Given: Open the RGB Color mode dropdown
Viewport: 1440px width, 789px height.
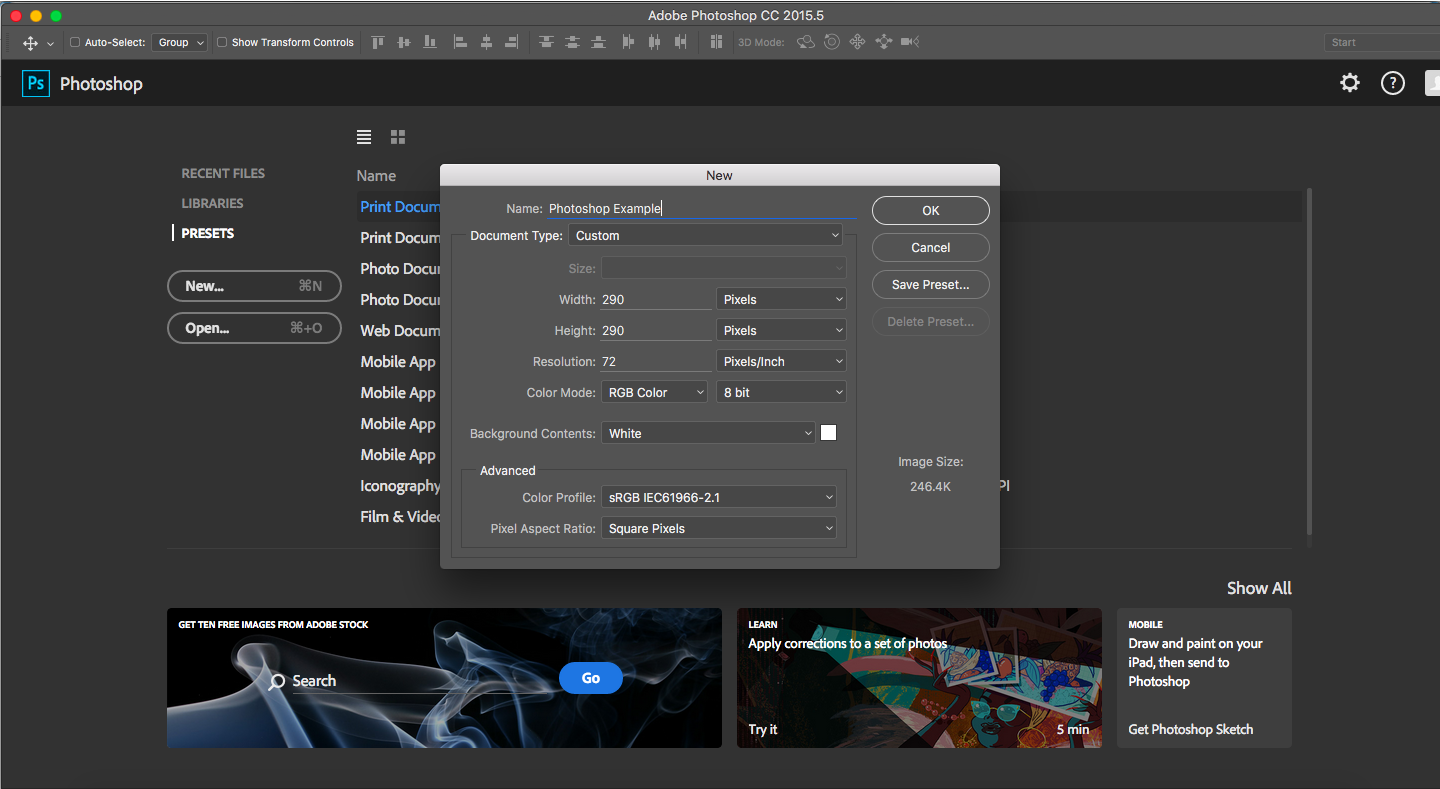Looking at the screenshot, I should (654, 392).
